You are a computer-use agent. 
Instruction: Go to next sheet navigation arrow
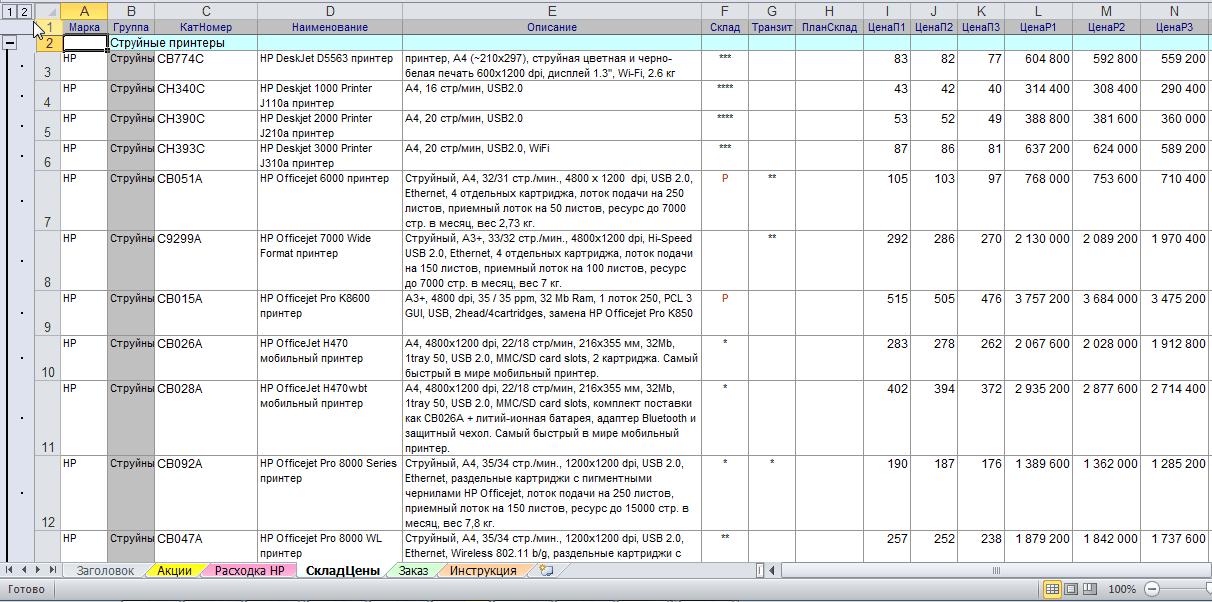click(x=38, y=571)
